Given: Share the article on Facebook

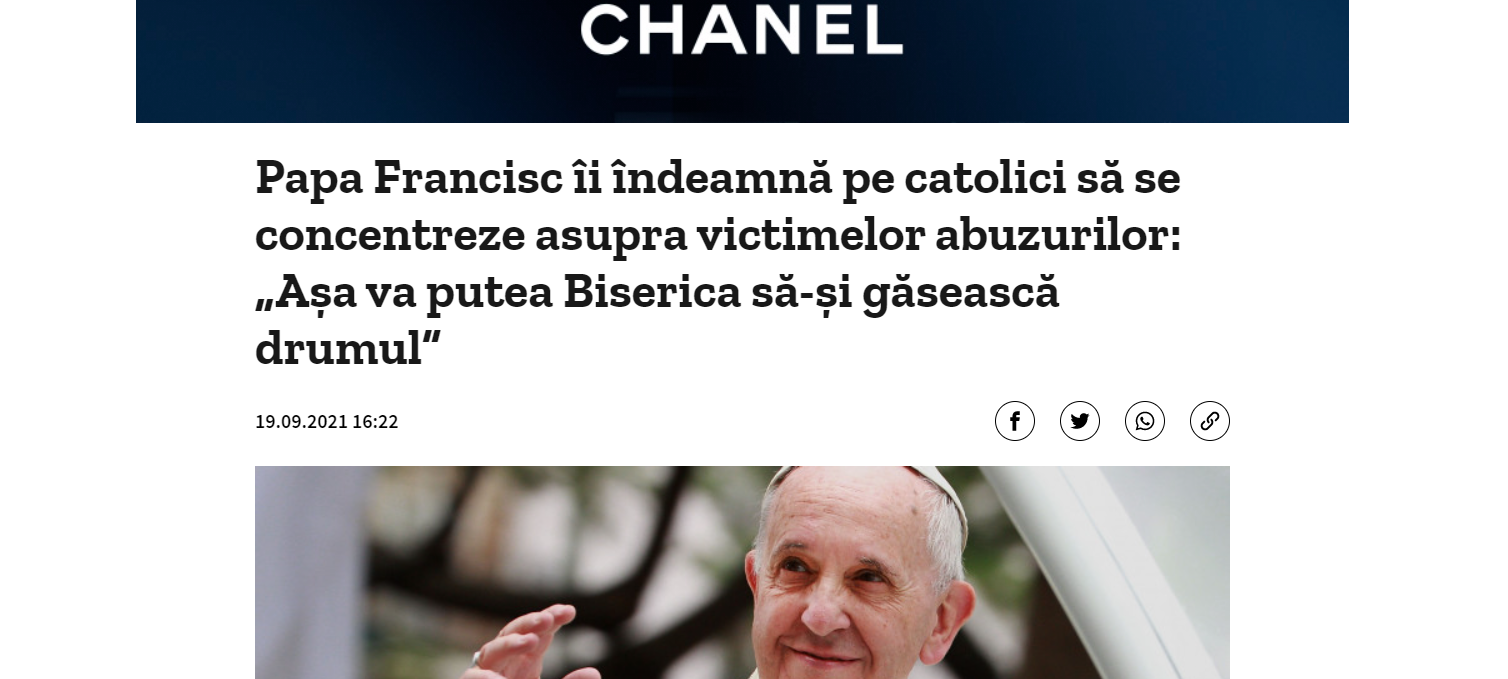Looking at the screenshot, I should (x=1014, y=421).
